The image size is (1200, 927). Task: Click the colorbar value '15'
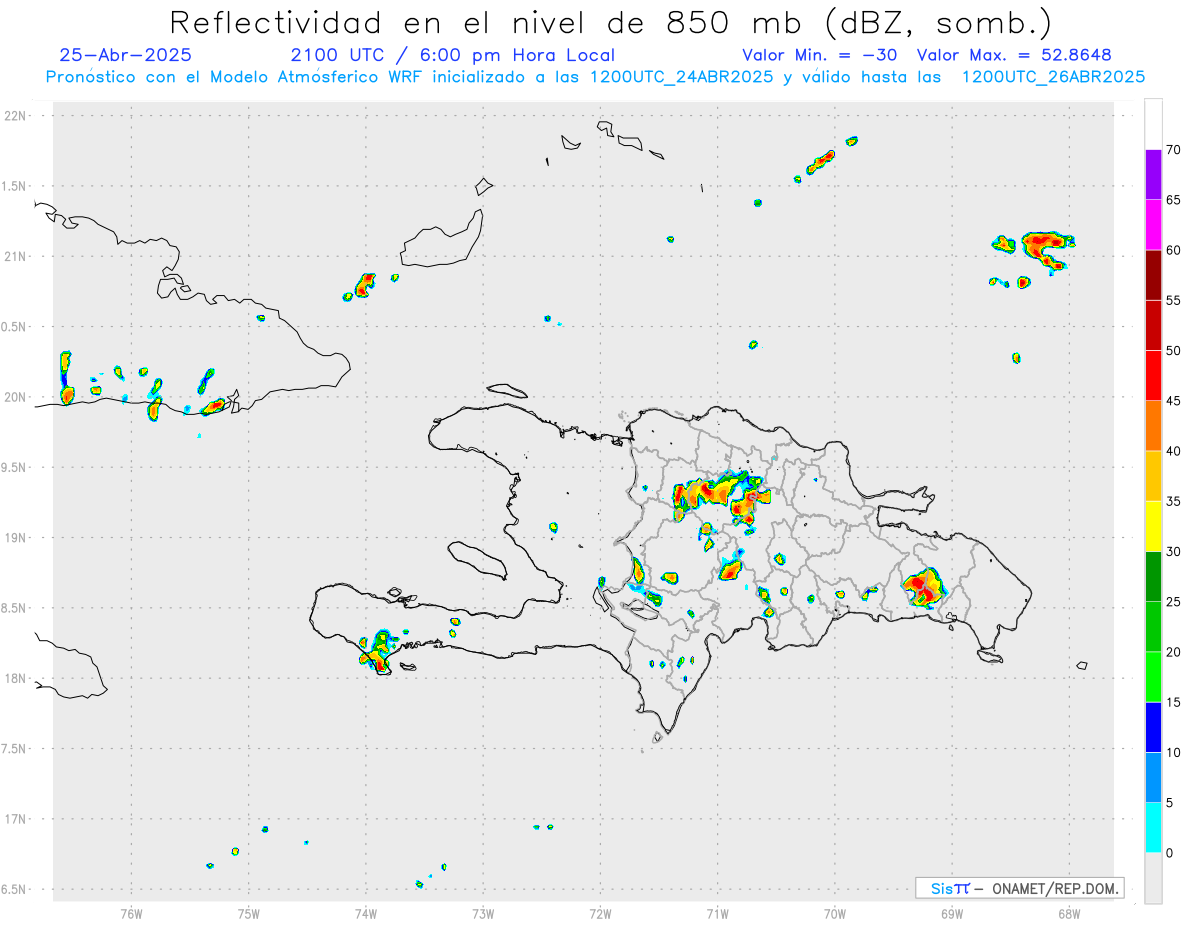tap(1174, 702)
